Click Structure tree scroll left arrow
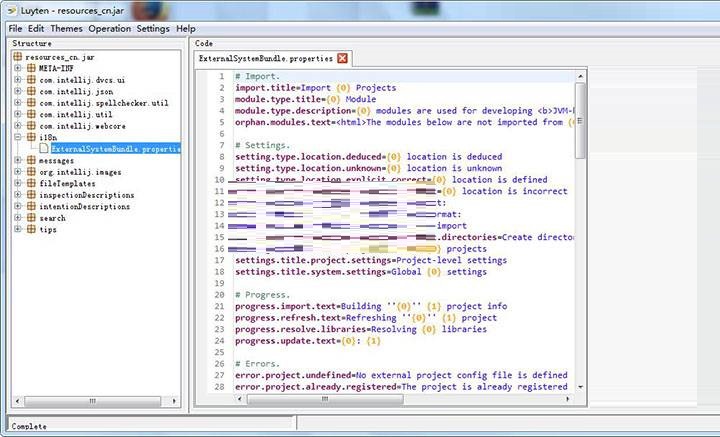The width and height of the screenshot is (720, 437). [x=17, y=401]
